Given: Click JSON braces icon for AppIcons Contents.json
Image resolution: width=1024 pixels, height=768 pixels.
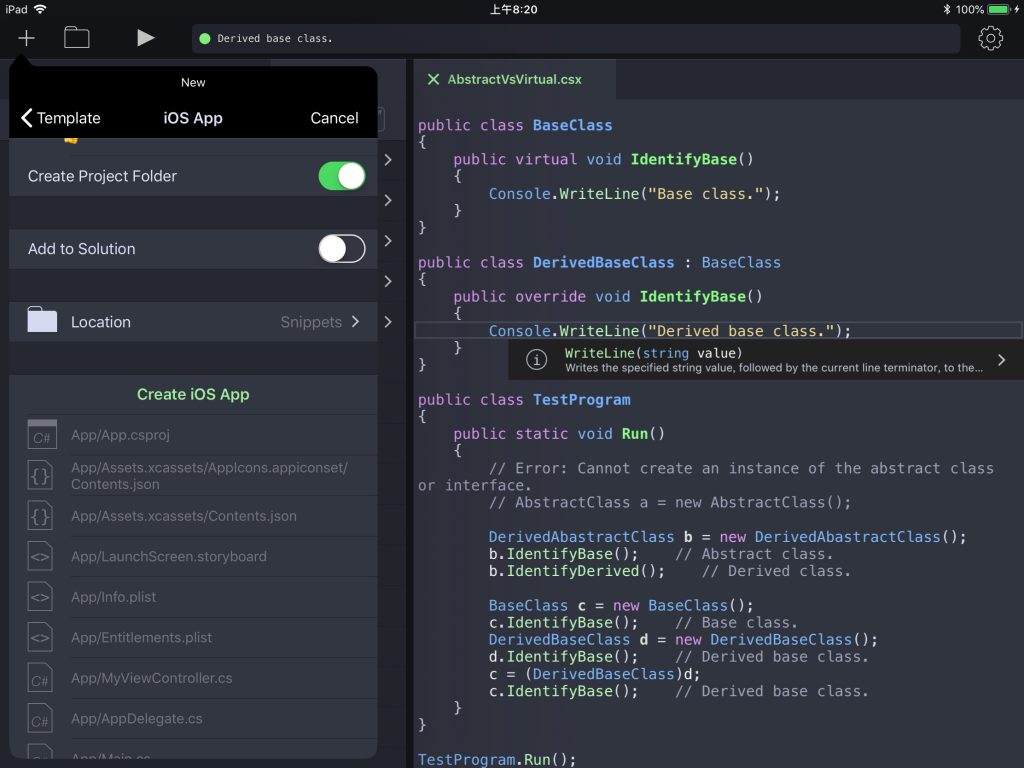Looking at the screenshot, I should click(40, 476).
